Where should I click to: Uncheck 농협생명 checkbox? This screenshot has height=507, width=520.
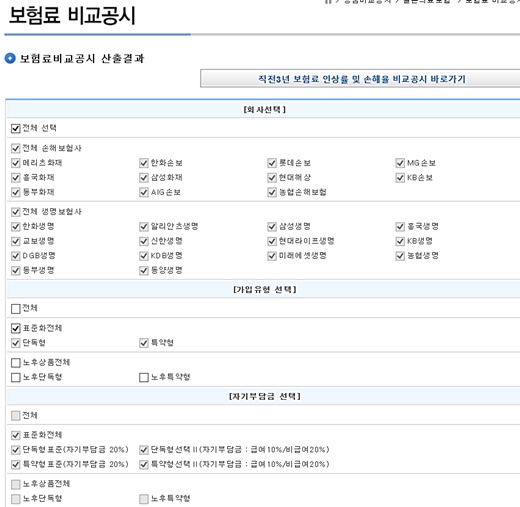pyautogui.click(x=400, y=256)
